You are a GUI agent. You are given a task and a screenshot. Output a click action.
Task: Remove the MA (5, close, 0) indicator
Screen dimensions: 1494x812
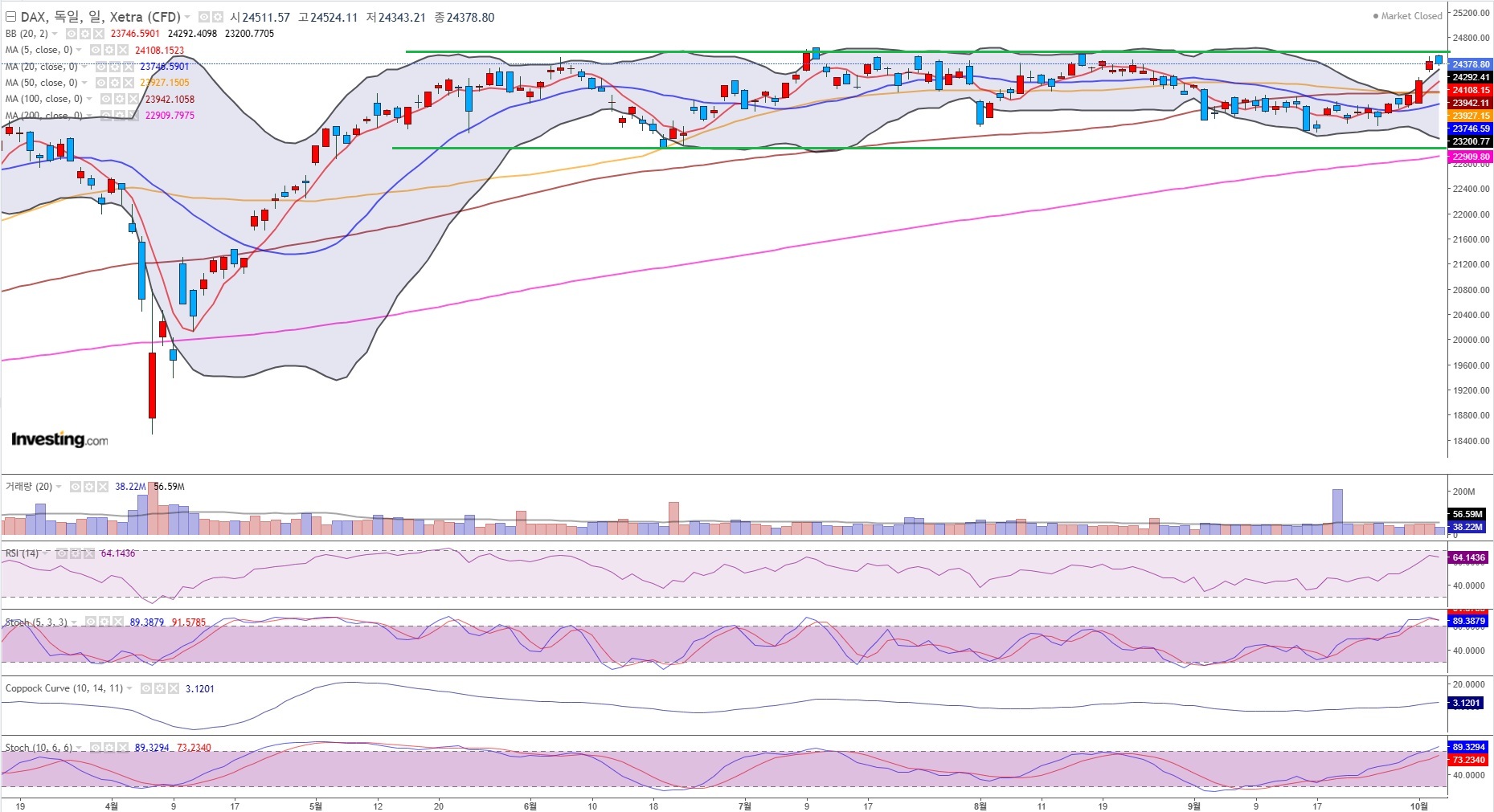(x=122, y=50)
